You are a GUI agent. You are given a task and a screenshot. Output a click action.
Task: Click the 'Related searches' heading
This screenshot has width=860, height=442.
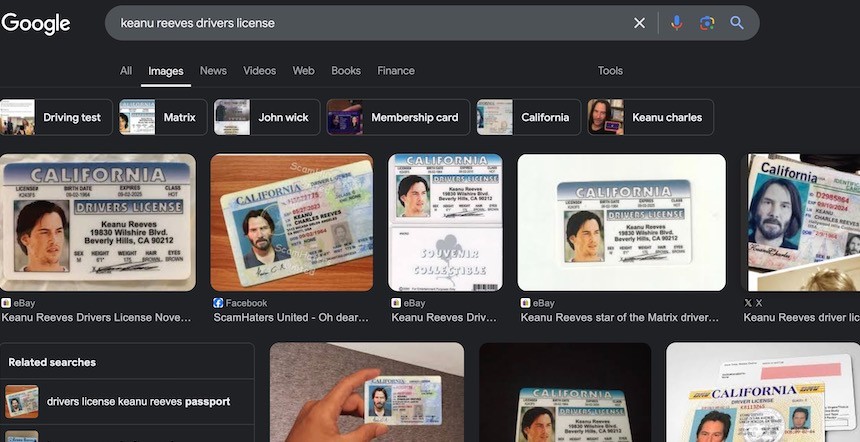click(x=52, y=362)
